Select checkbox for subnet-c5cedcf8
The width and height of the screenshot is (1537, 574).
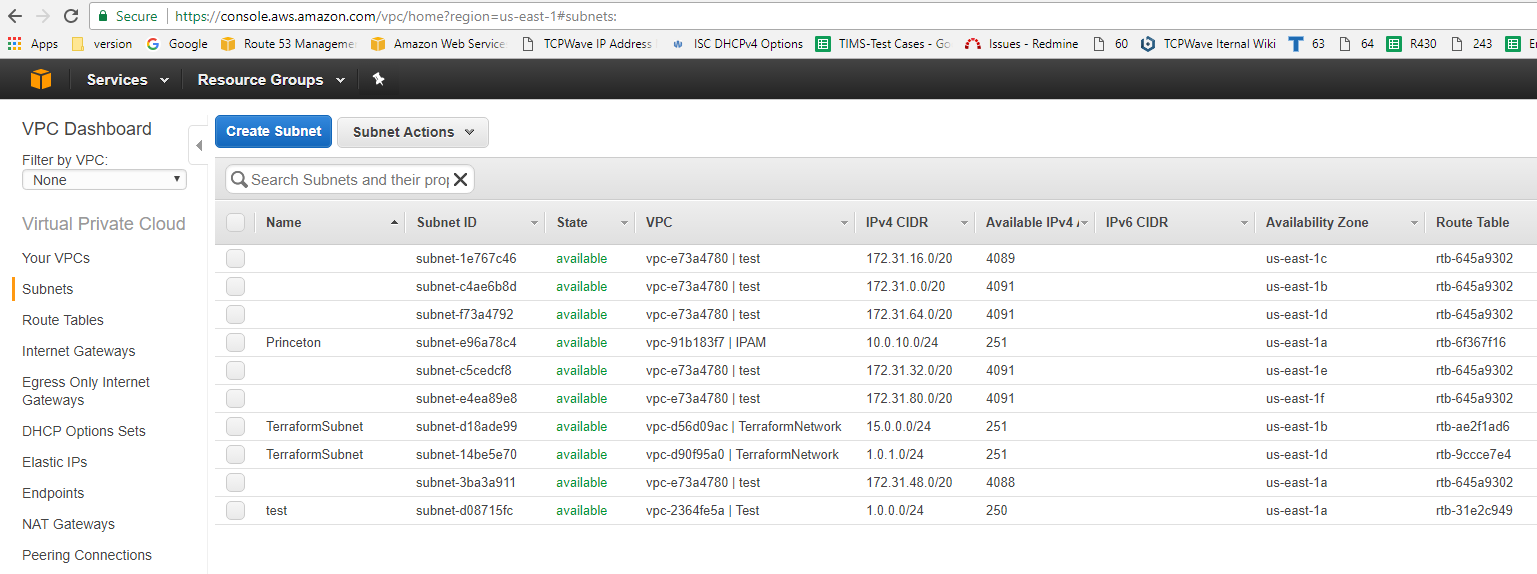(x=235, y=370)
